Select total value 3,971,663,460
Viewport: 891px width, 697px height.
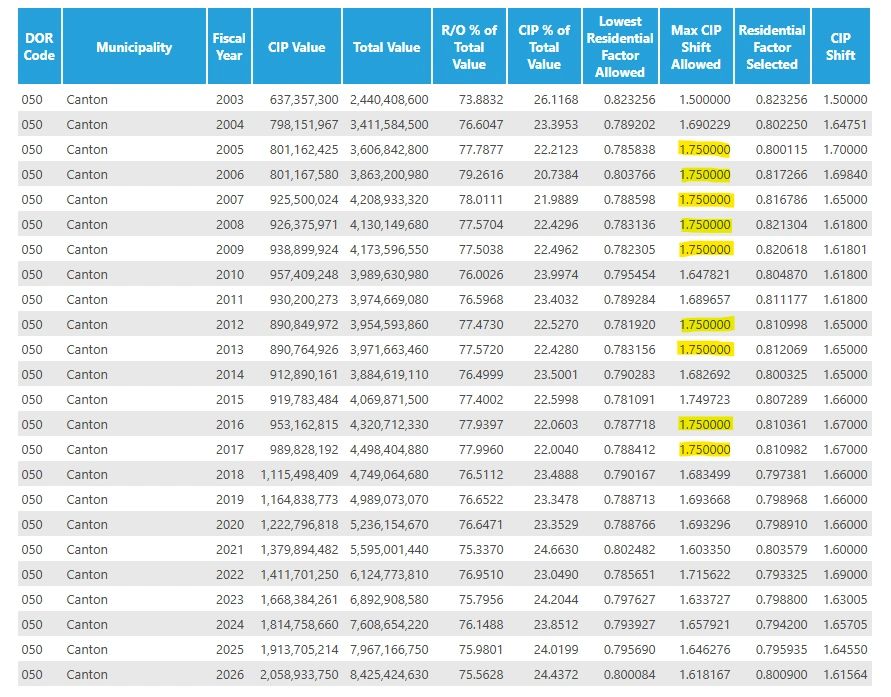(x=389, y=349)
